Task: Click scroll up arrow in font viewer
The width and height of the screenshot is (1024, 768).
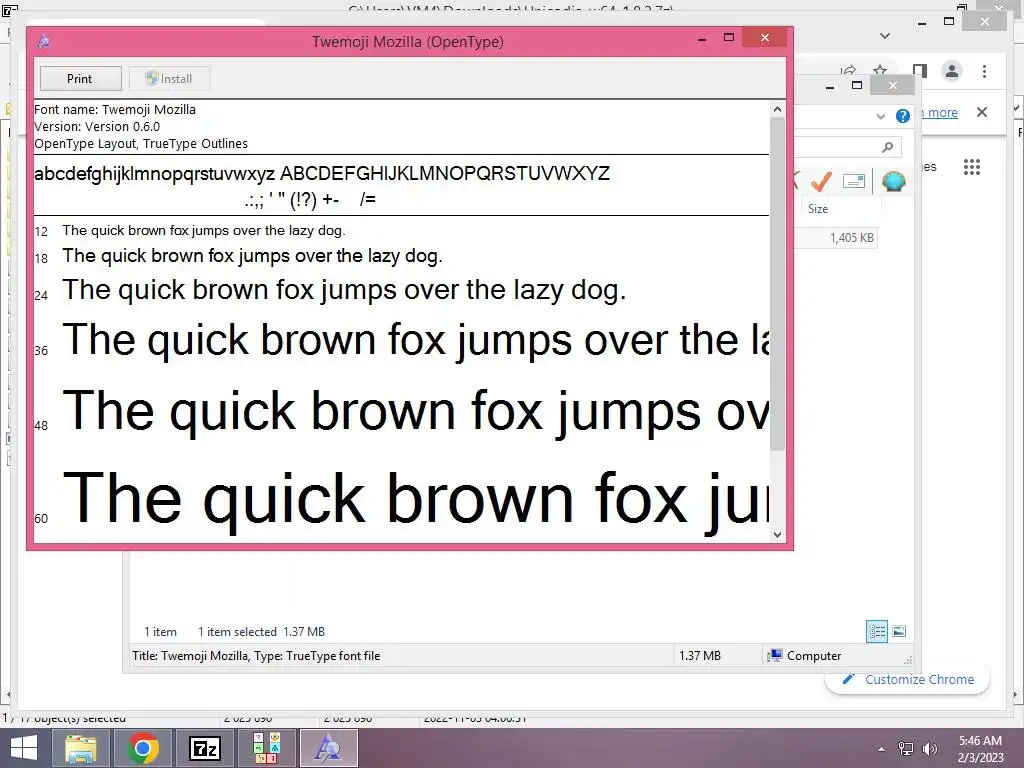Action: 777,110
